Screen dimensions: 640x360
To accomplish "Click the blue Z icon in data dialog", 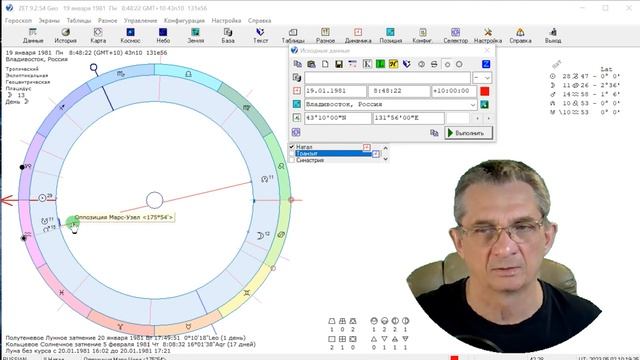I will click(x=486, y=64).
